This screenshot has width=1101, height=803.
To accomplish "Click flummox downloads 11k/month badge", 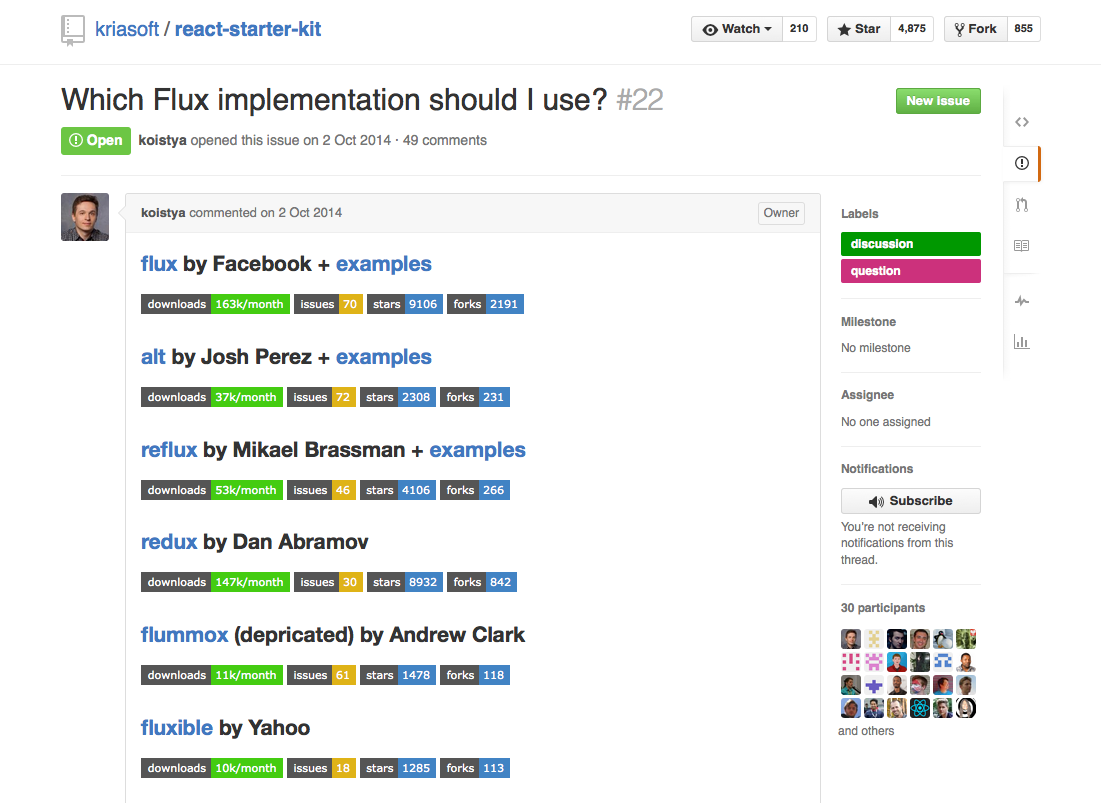I will click(212, 675).
